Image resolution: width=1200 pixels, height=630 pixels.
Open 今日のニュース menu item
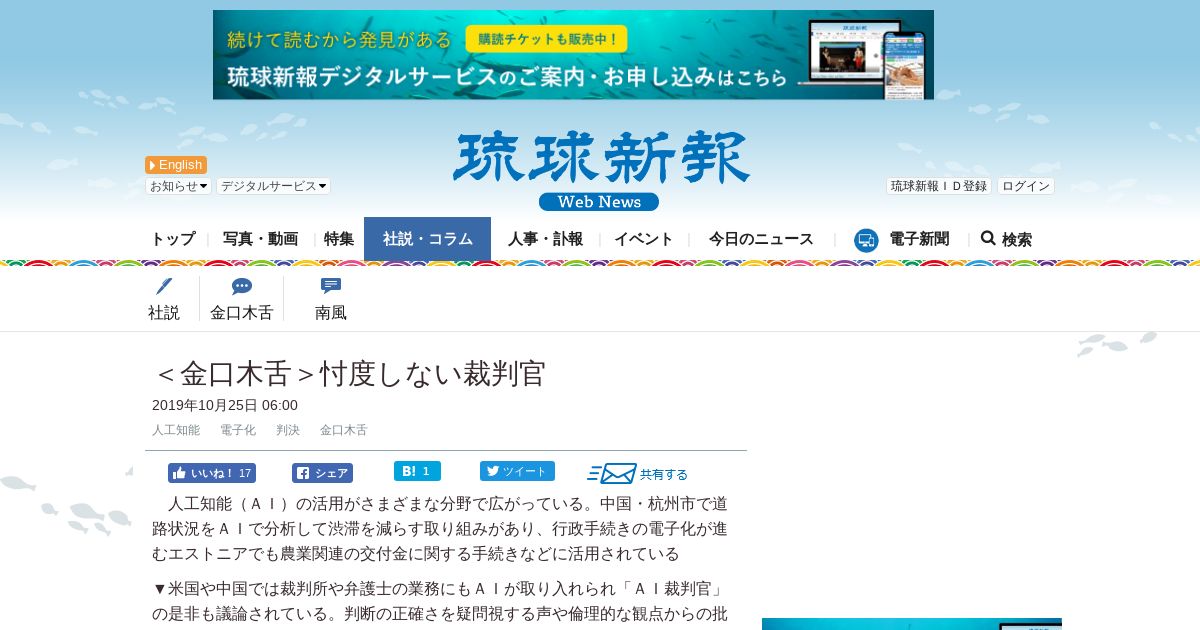point(761,239)
